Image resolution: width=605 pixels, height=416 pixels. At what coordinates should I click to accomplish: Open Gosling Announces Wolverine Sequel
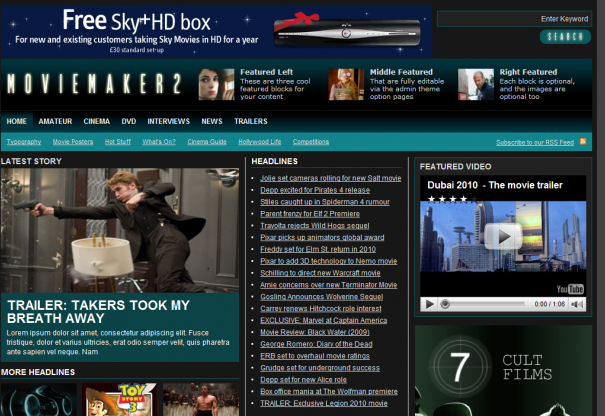click(x=321, y=297)
